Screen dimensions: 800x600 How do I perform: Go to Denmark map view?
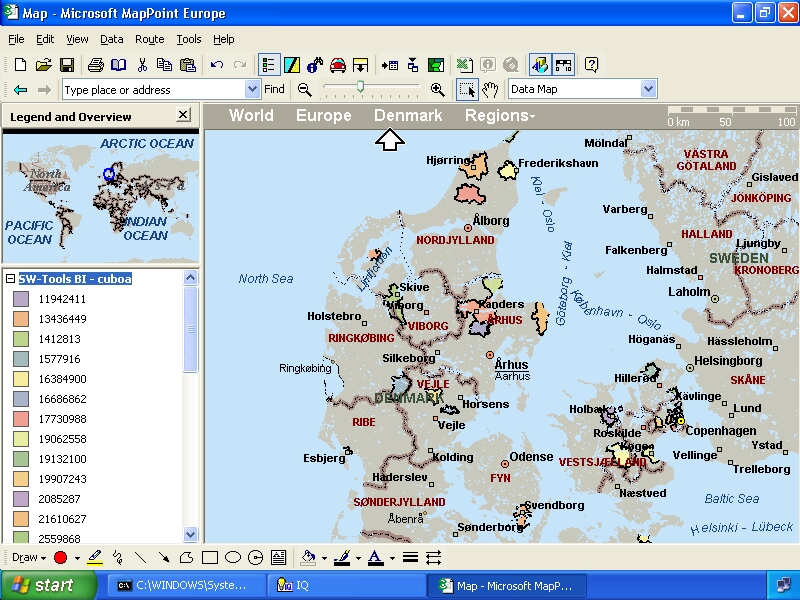[408, 115]
